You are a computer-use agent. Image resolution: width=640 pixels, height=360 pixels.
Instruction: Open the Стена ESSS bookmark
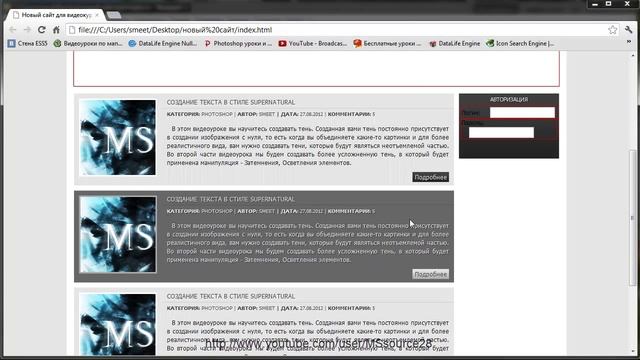28,43
